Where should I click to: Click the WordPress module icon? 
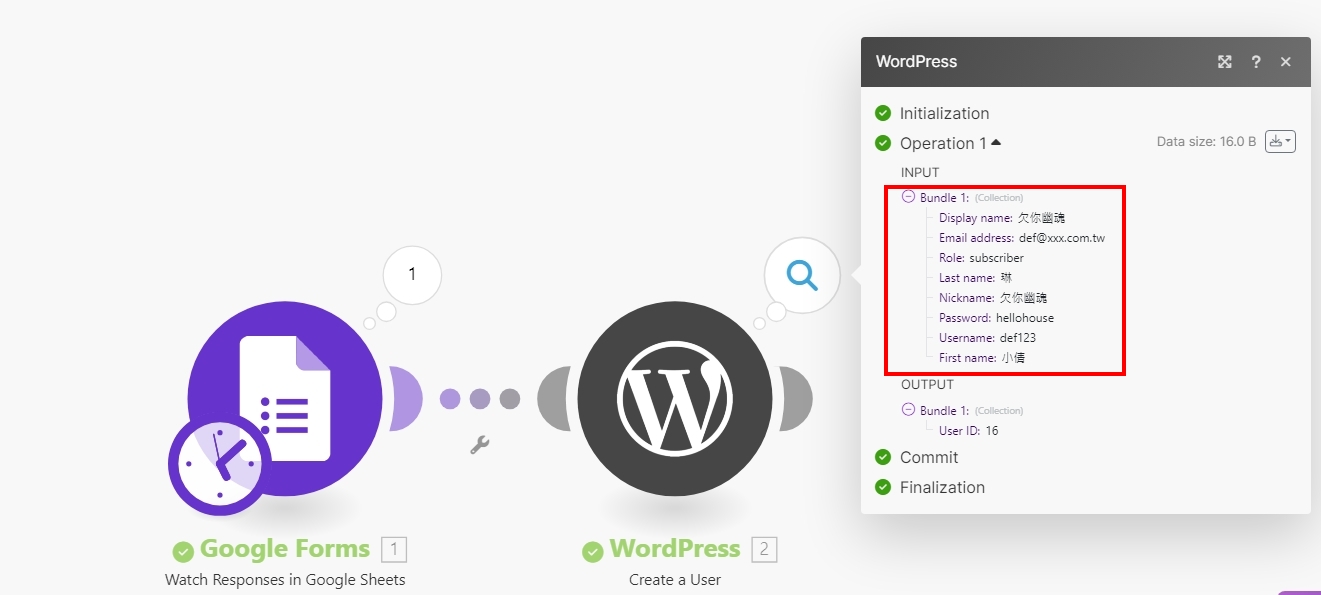[675, 398]
